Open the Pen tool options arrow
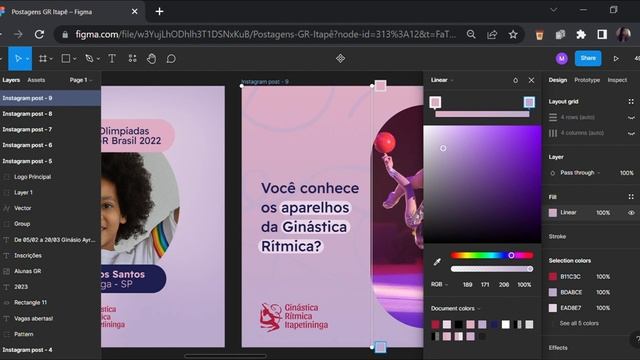The height and width of the screenshot is (360, 640). point(98,59)
